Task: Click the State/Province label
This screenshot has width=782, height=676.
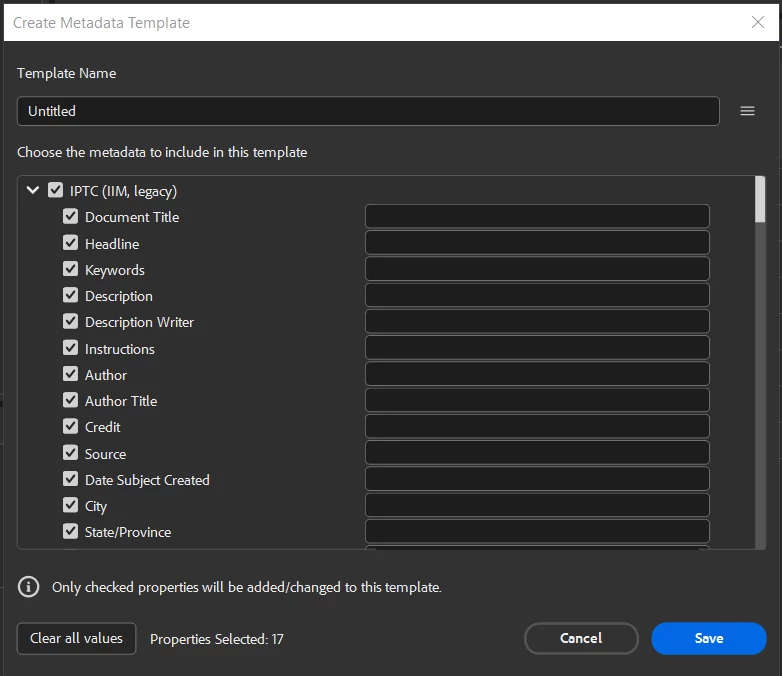Action: 128,532
